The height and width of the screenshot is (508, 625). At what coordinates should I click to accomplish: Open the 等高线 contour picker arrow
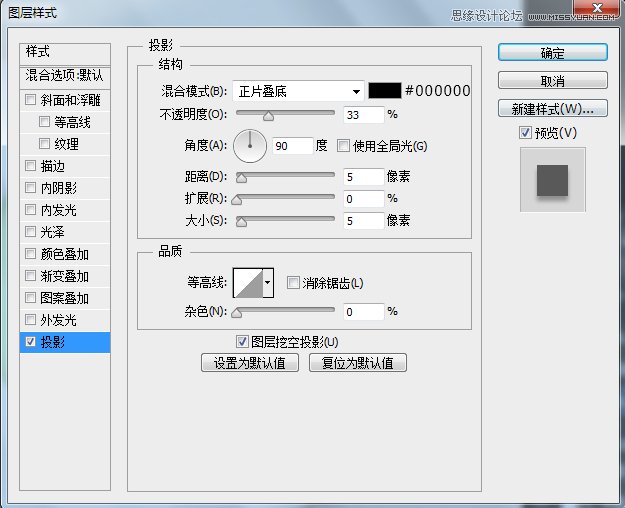point(268,283)
